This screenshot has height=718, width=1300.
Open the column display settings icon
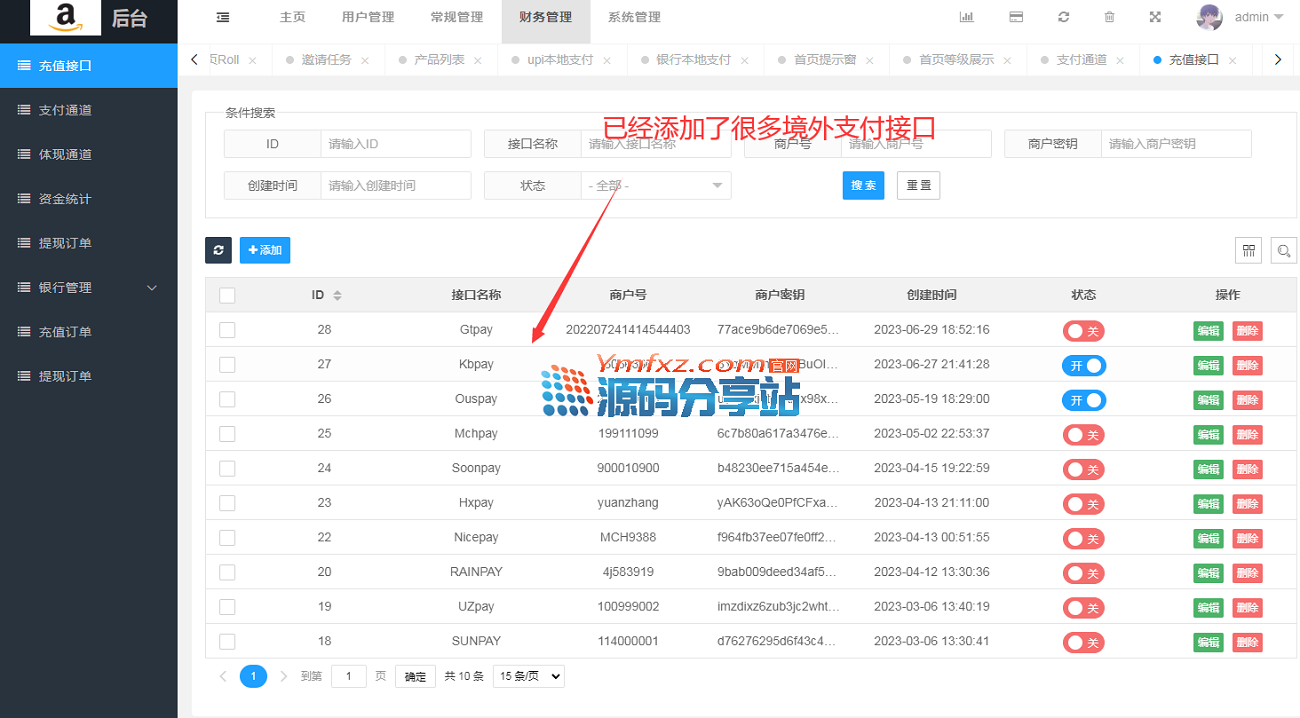point(1248,251)
